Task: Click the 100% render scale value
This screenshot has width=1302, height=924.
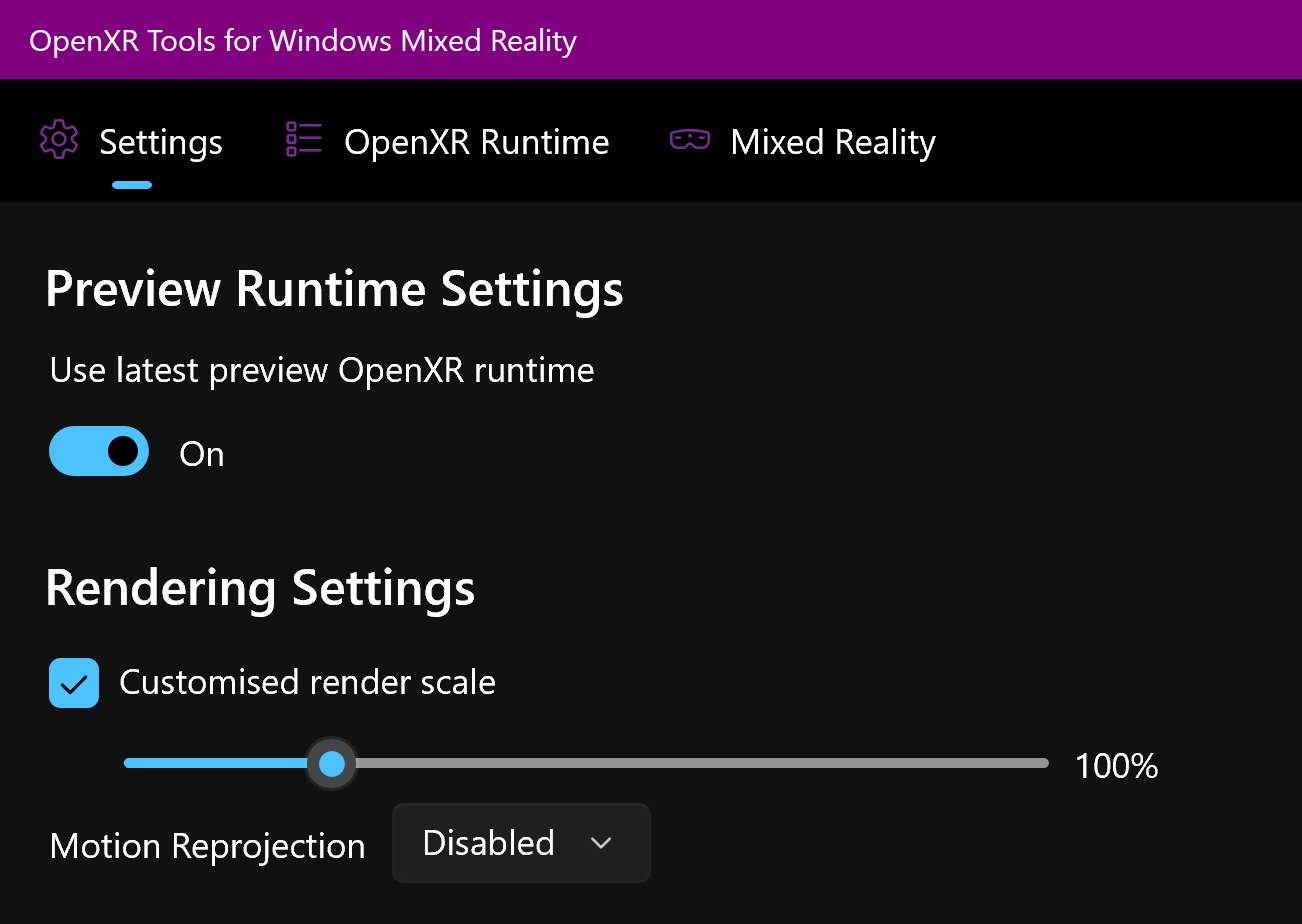Action: 1116,766
